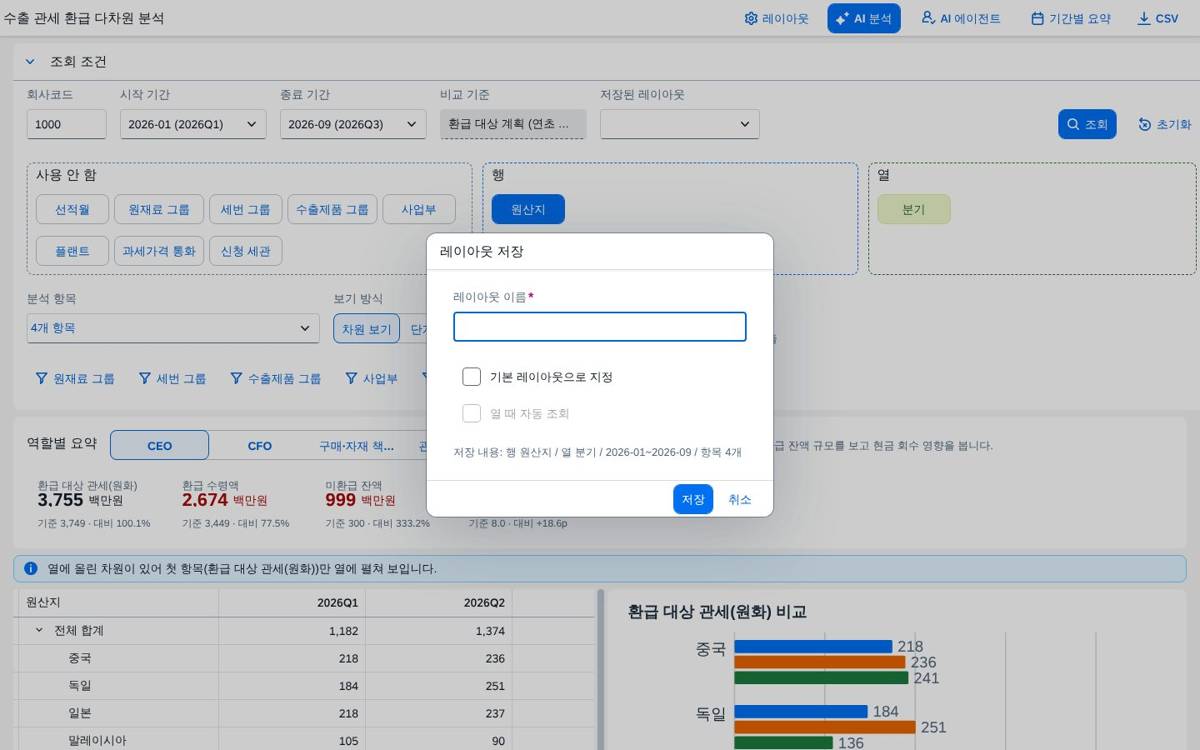
Task: Open the 종료 기간 dropdown
Action: pyautogui.click(x=353, y=124)
